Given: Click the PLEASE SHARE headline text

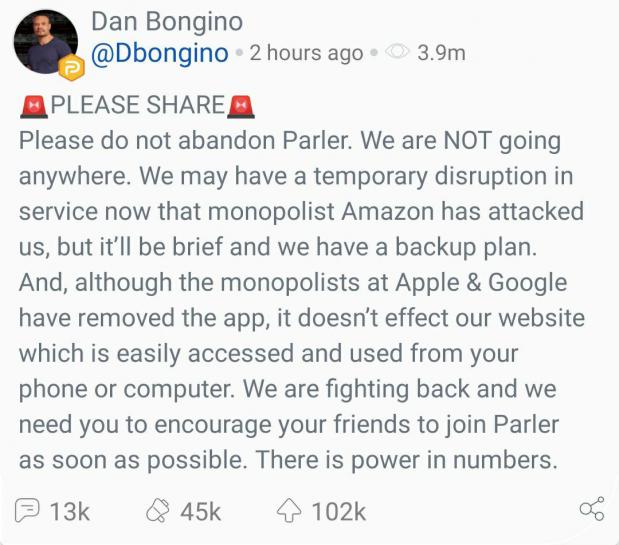Looking at the screenshot, I should [x=138, y=105].
